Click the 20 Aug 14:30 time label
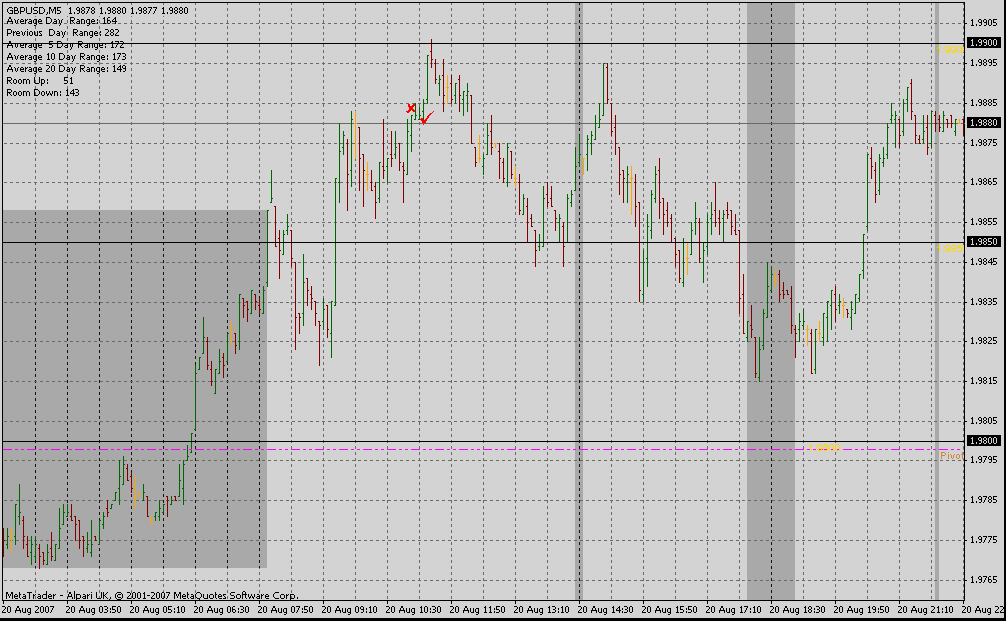The image size is (1006, 621). tap(609, 609)
